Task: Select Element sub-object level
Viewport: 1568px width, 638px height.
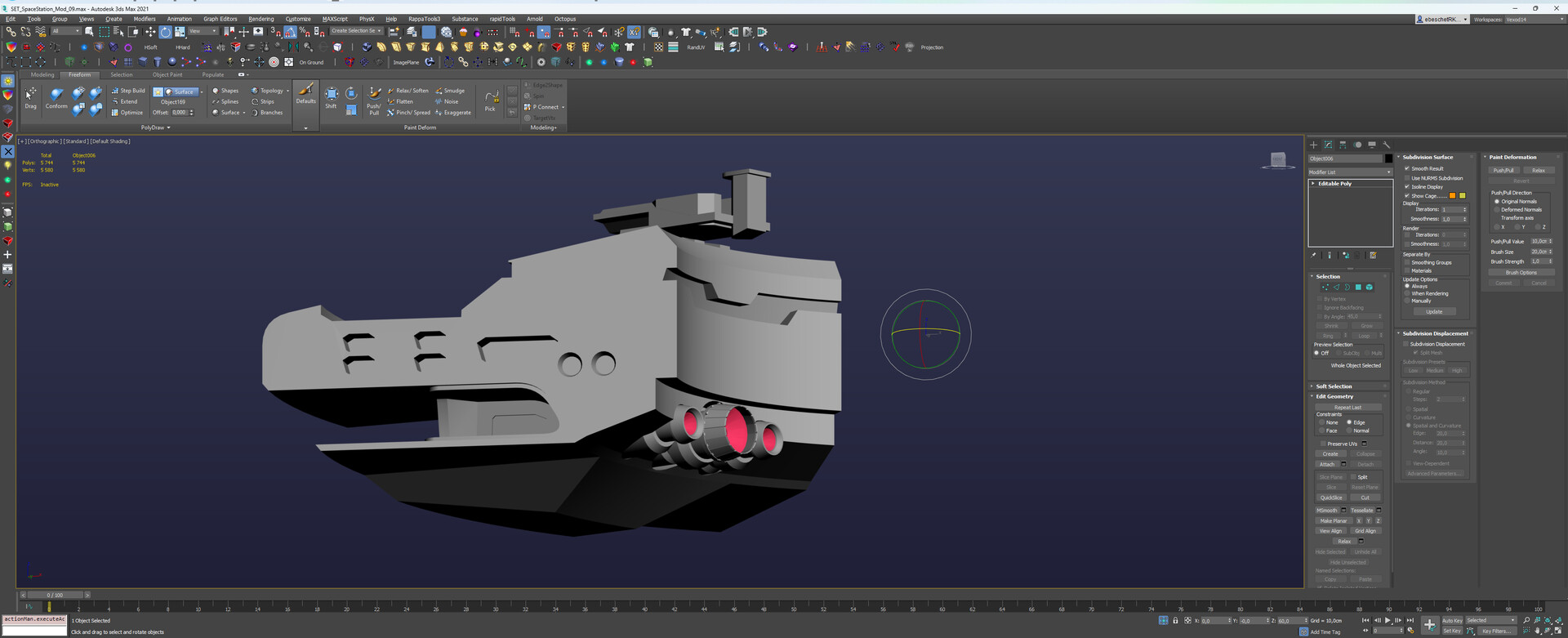Action: (1370, 288)
